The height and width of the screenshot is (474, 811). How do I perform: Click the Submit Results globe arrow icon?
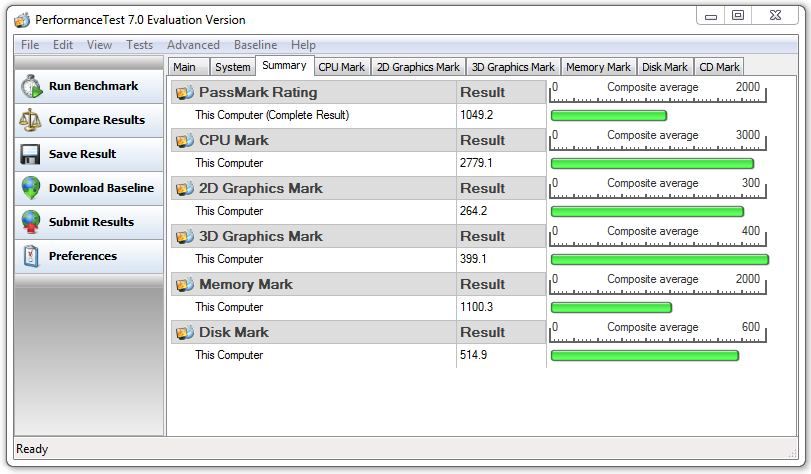31,222
